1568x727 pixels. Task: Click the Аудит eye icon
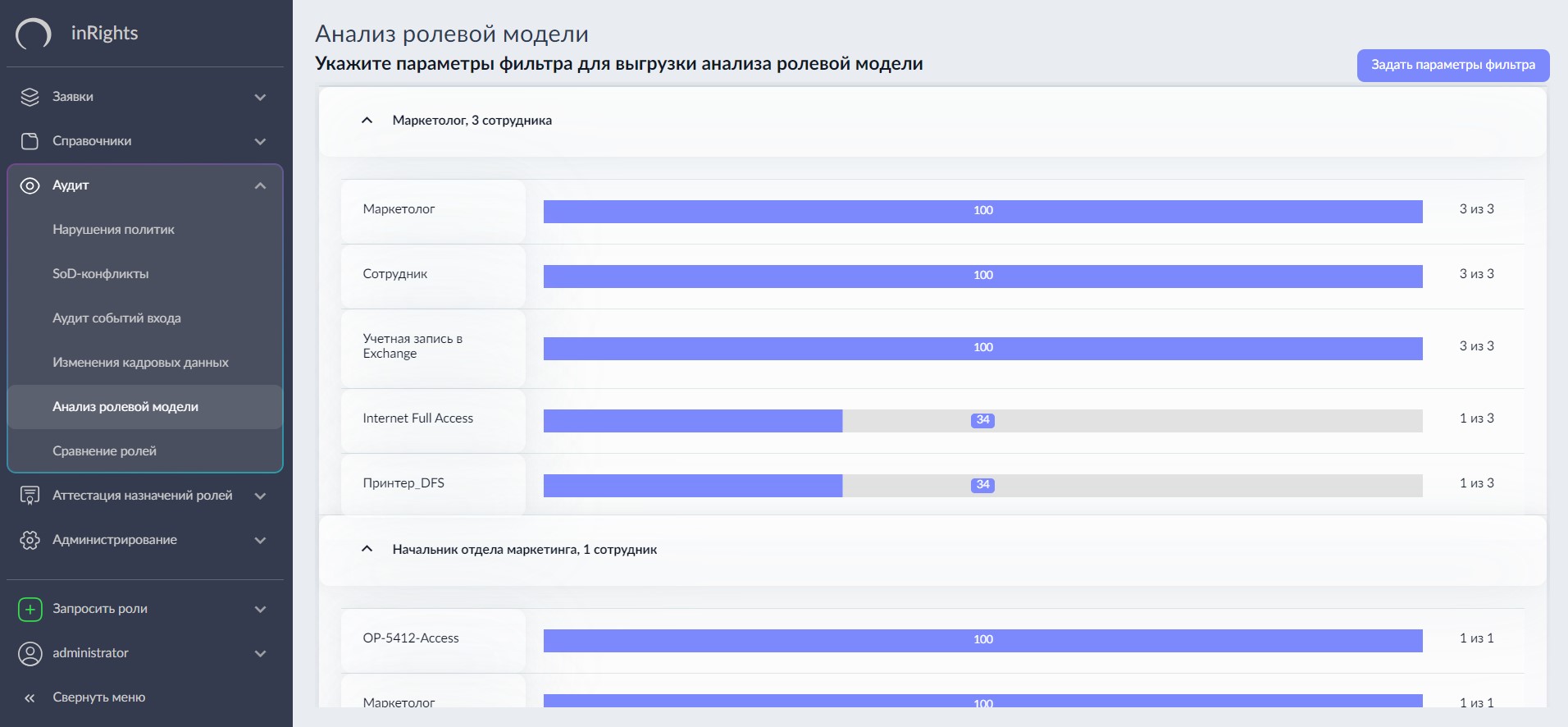[30, 185]
